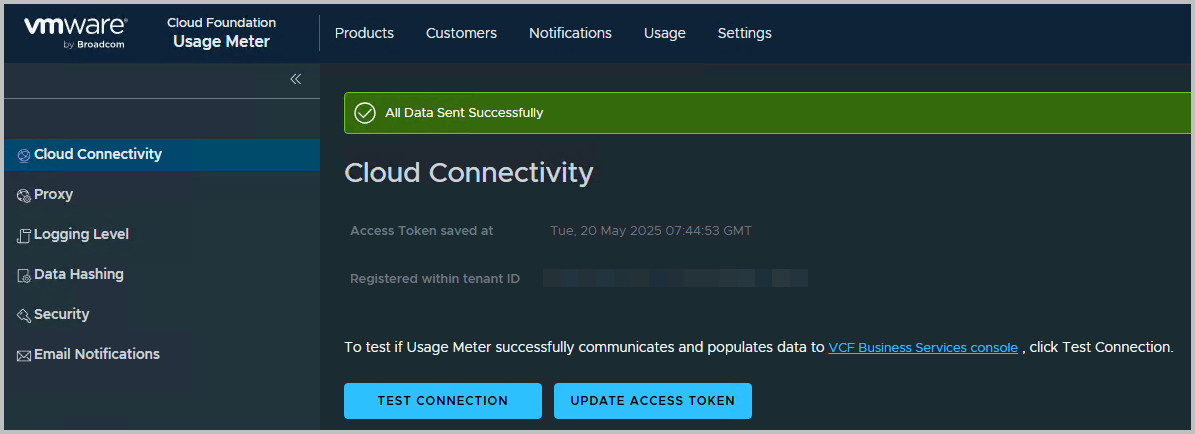The width and height of the screenshot is (1195, 434).
Task: Open the Usage menu
Action: (665, 33)
